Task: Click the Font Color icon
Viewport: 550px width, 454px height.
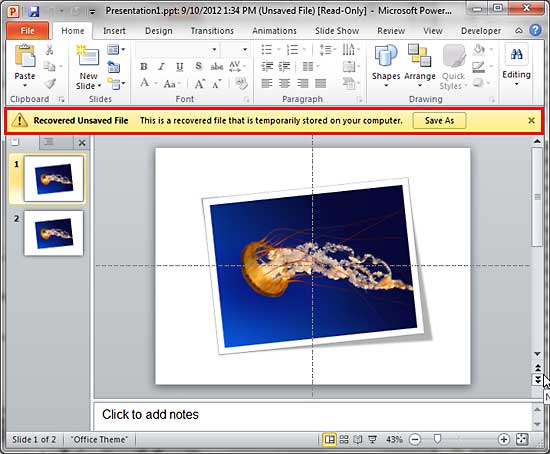Action: tap(144, 83)
